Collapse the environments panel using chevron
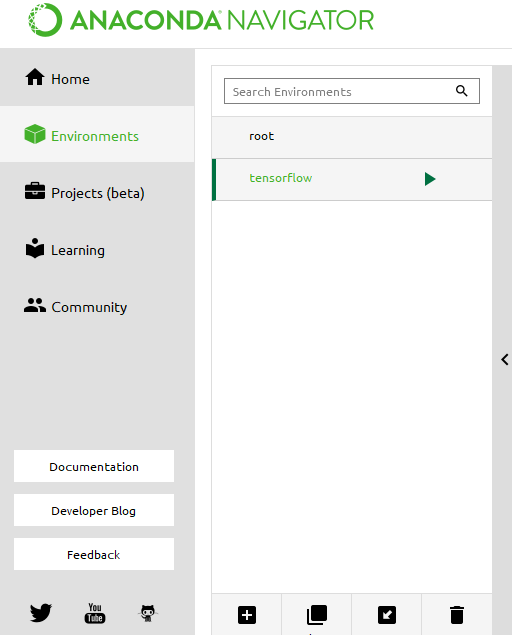512x635 pixels. pyautogui.click(x=504, y=359)
